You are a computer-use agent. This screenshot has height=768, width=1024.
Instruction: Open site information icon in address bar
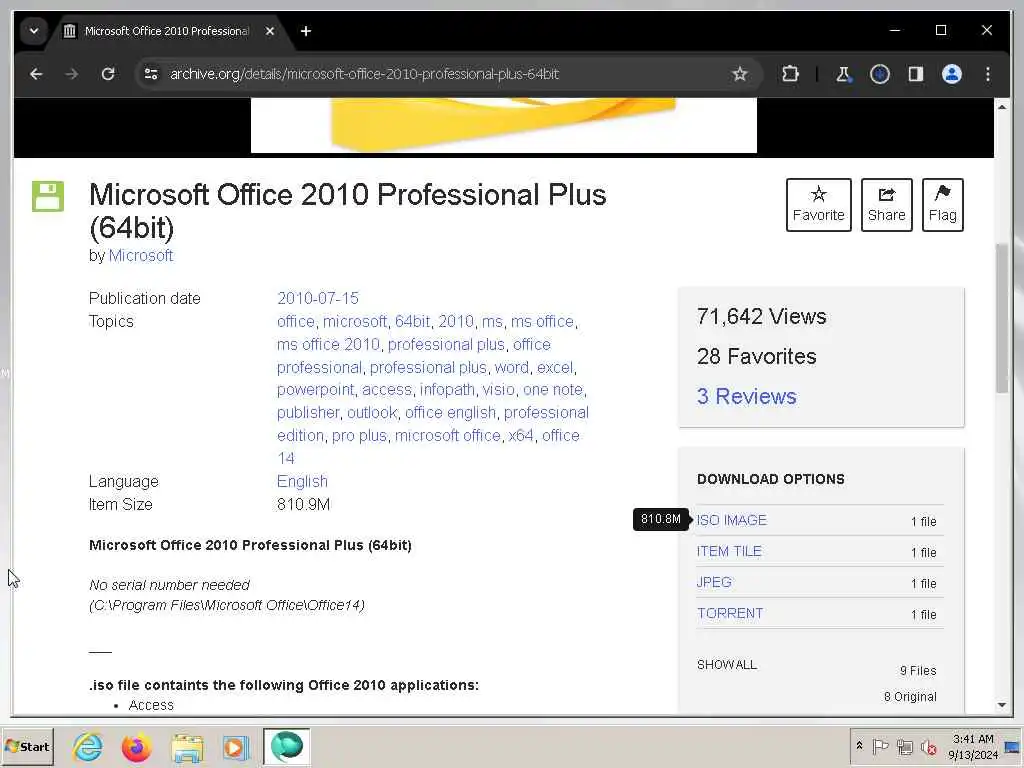pos(151,74)
